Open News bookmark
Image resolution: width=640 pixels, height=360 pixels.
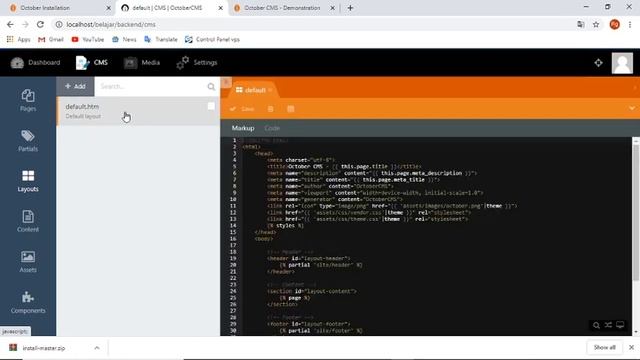click(124, 40)
